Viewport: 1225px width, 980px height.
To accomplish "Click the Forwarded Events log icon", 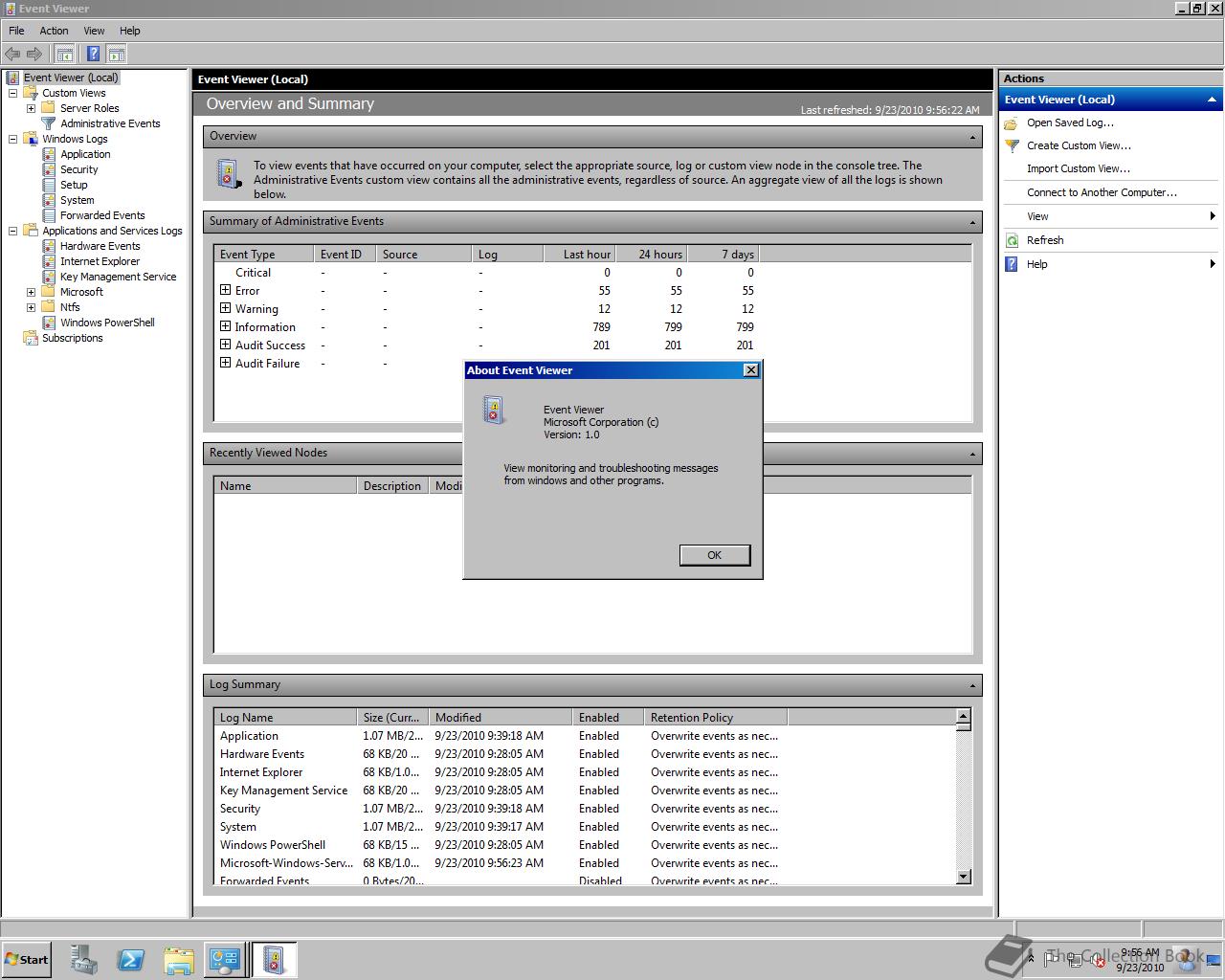I will 49,215.
